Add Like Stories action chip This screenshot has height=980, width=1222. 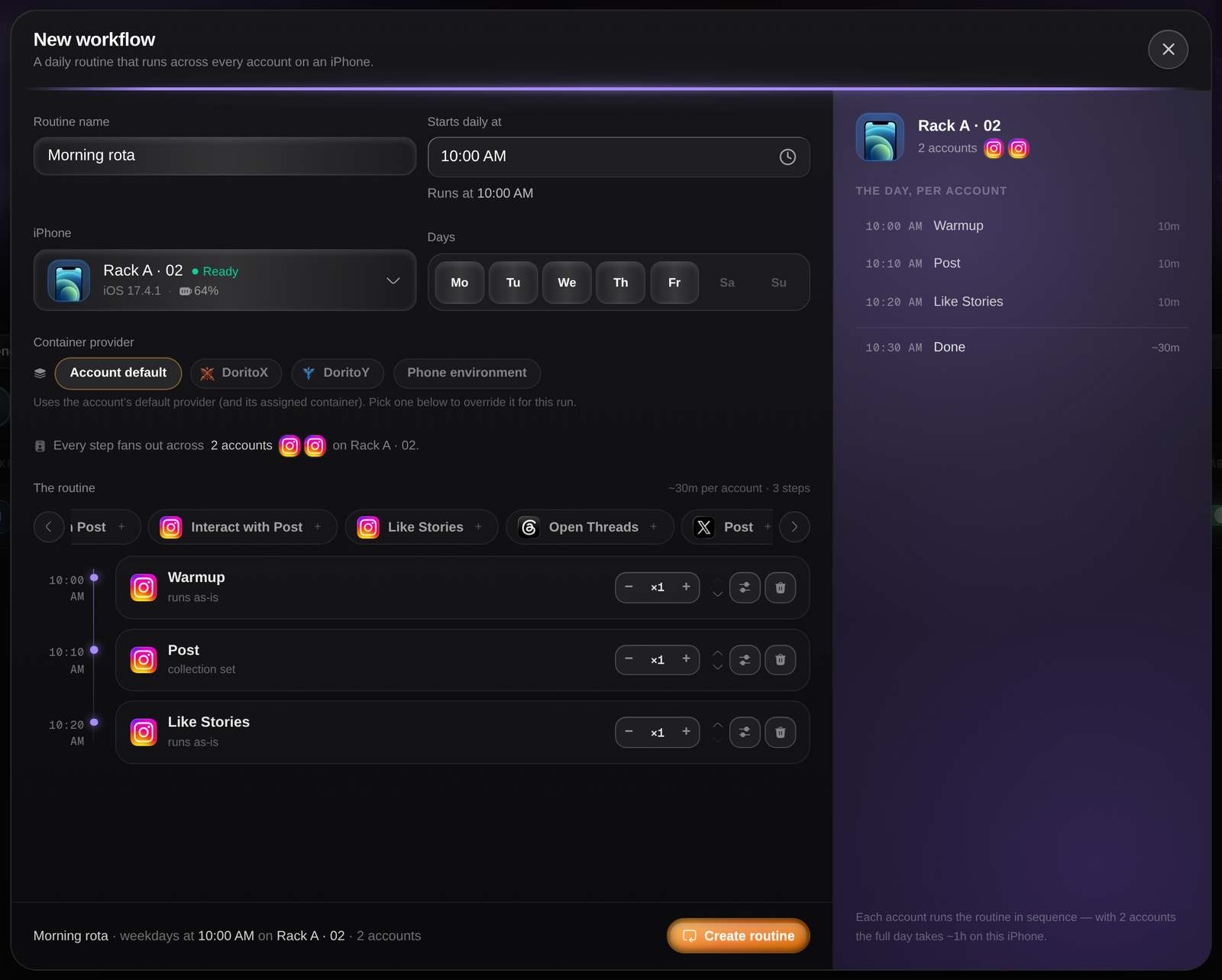[422, 527]
